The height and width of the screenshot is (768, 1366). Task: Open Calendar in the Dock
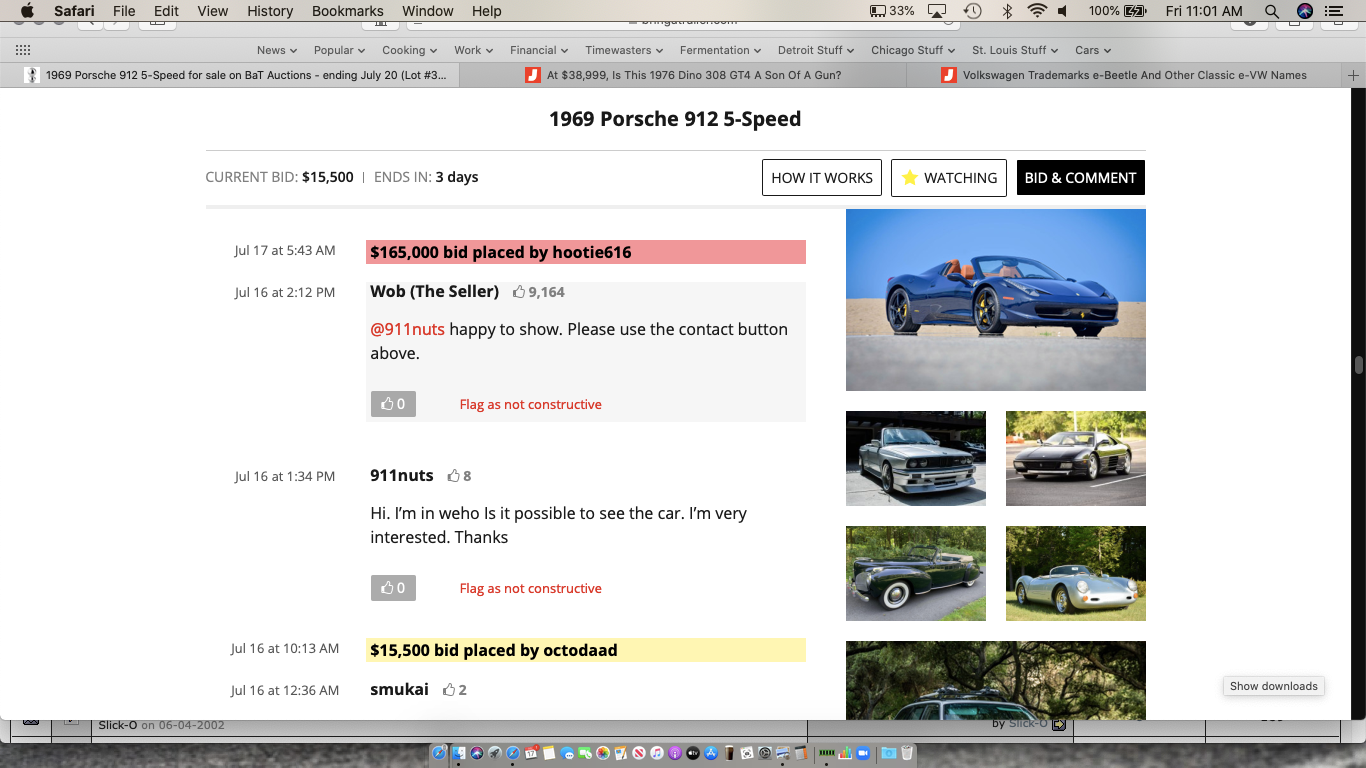pos(531,753)
